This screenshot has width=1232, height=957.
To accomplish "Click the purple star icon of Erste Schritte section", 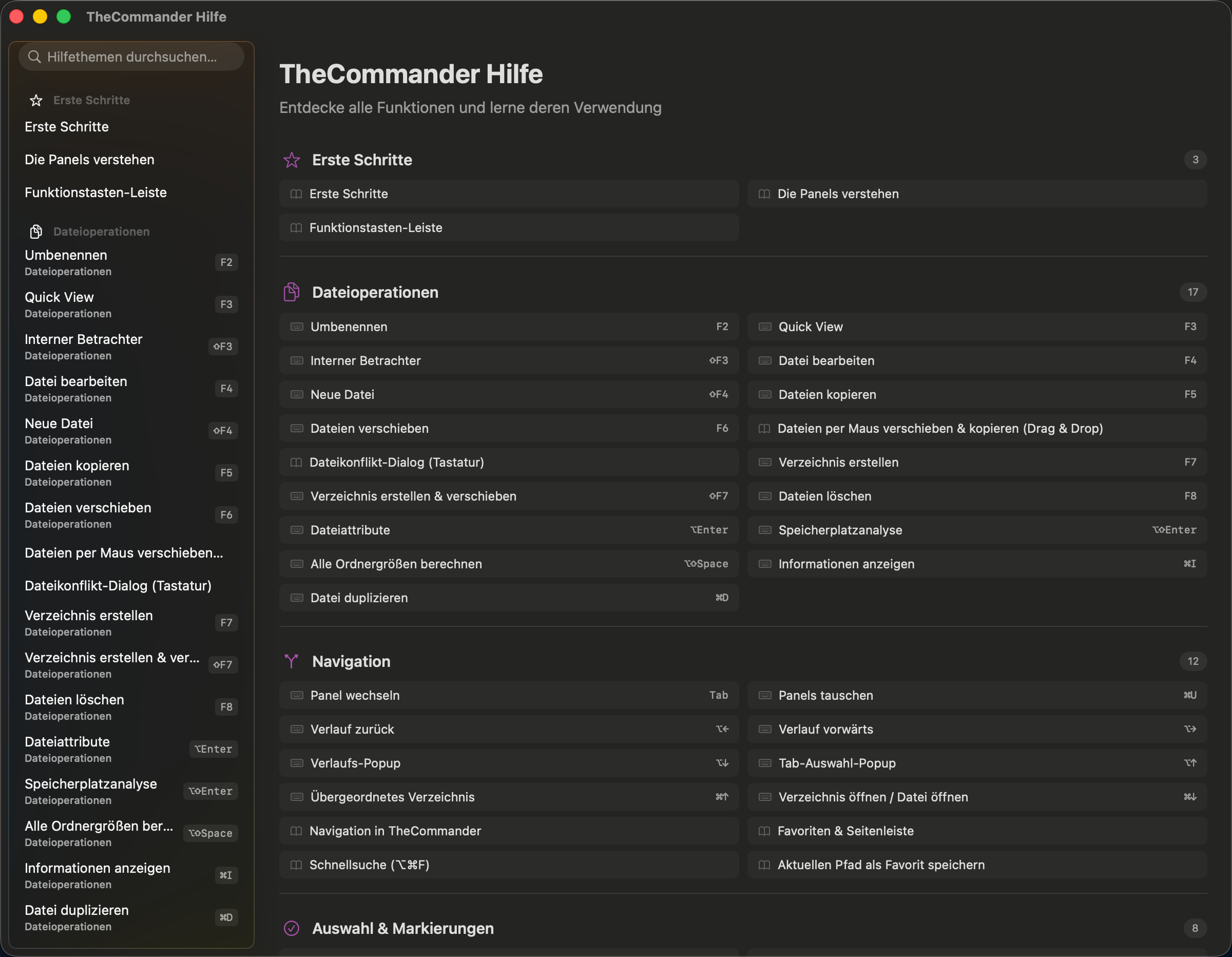I will click(x=292, y=160).
